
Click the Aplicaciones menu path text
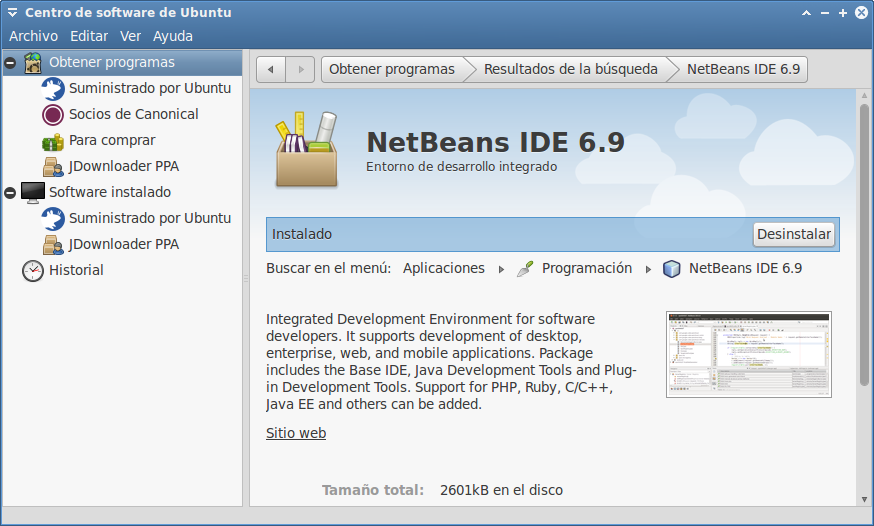(x=444, y=269)
